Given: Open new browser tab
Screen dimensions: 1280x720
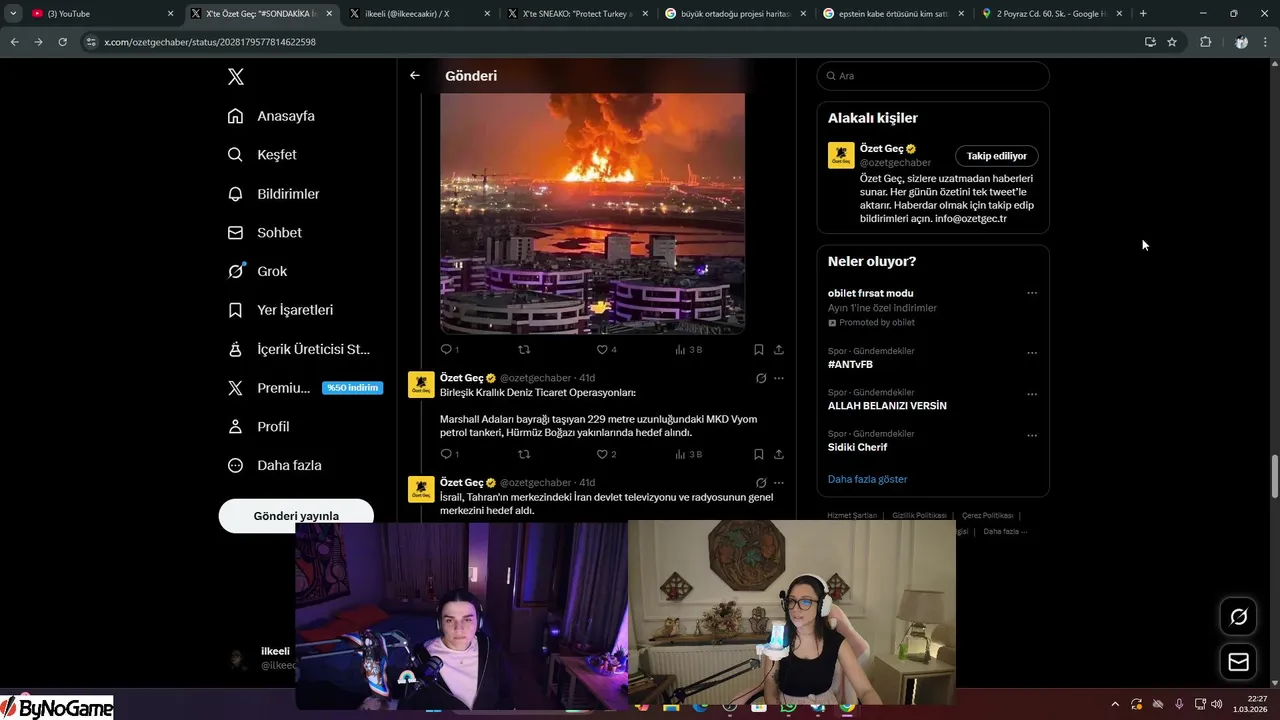Looking at the screenshot, I should coord(1143,13).
